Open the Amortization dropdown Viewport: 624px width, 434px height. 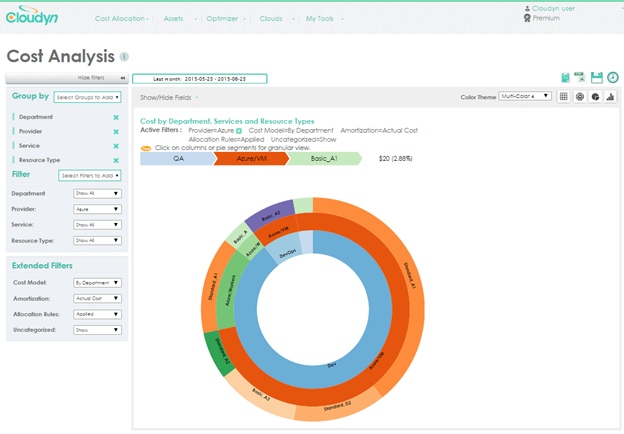click(x=98, y=298)
